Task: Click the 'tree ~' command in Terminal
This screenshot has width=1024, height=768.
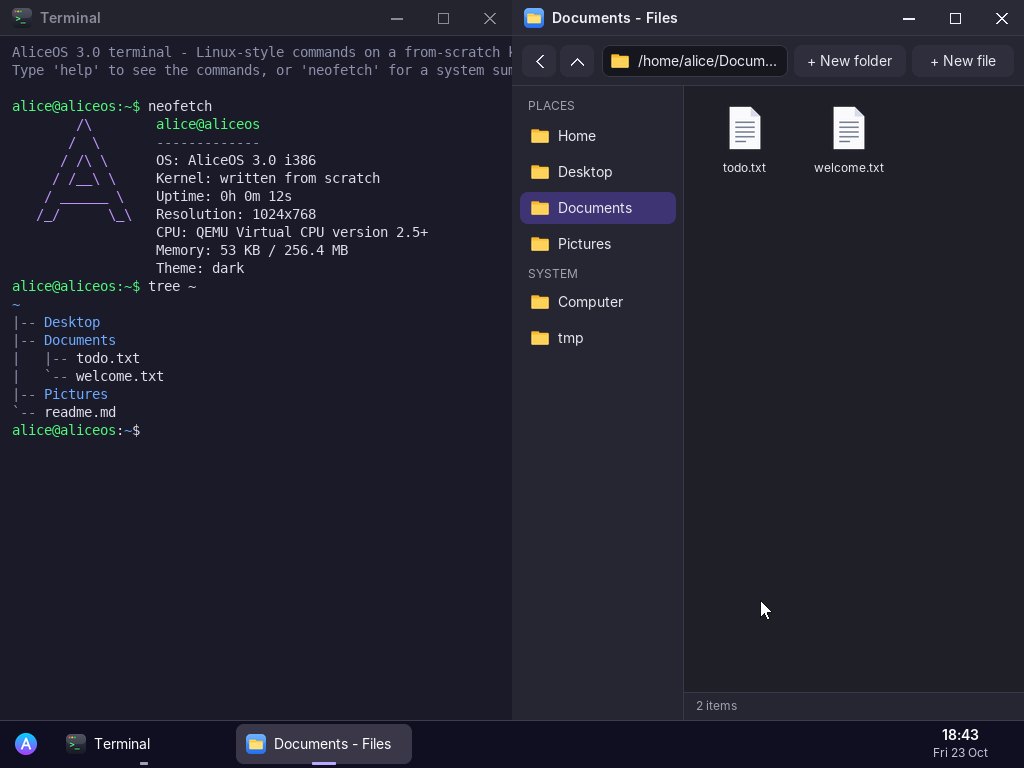Action: click(172, 286)
